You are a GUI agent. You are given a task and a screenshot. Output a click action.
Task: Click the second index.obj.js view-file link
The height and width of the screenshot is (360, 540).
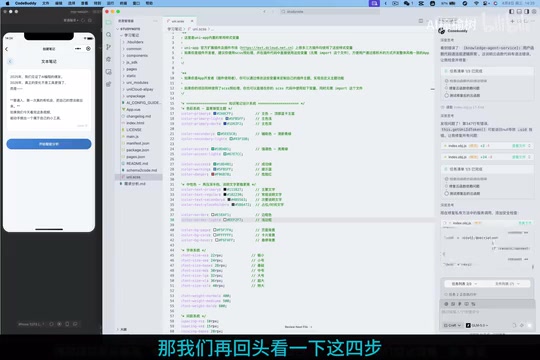tap(518, 157)
